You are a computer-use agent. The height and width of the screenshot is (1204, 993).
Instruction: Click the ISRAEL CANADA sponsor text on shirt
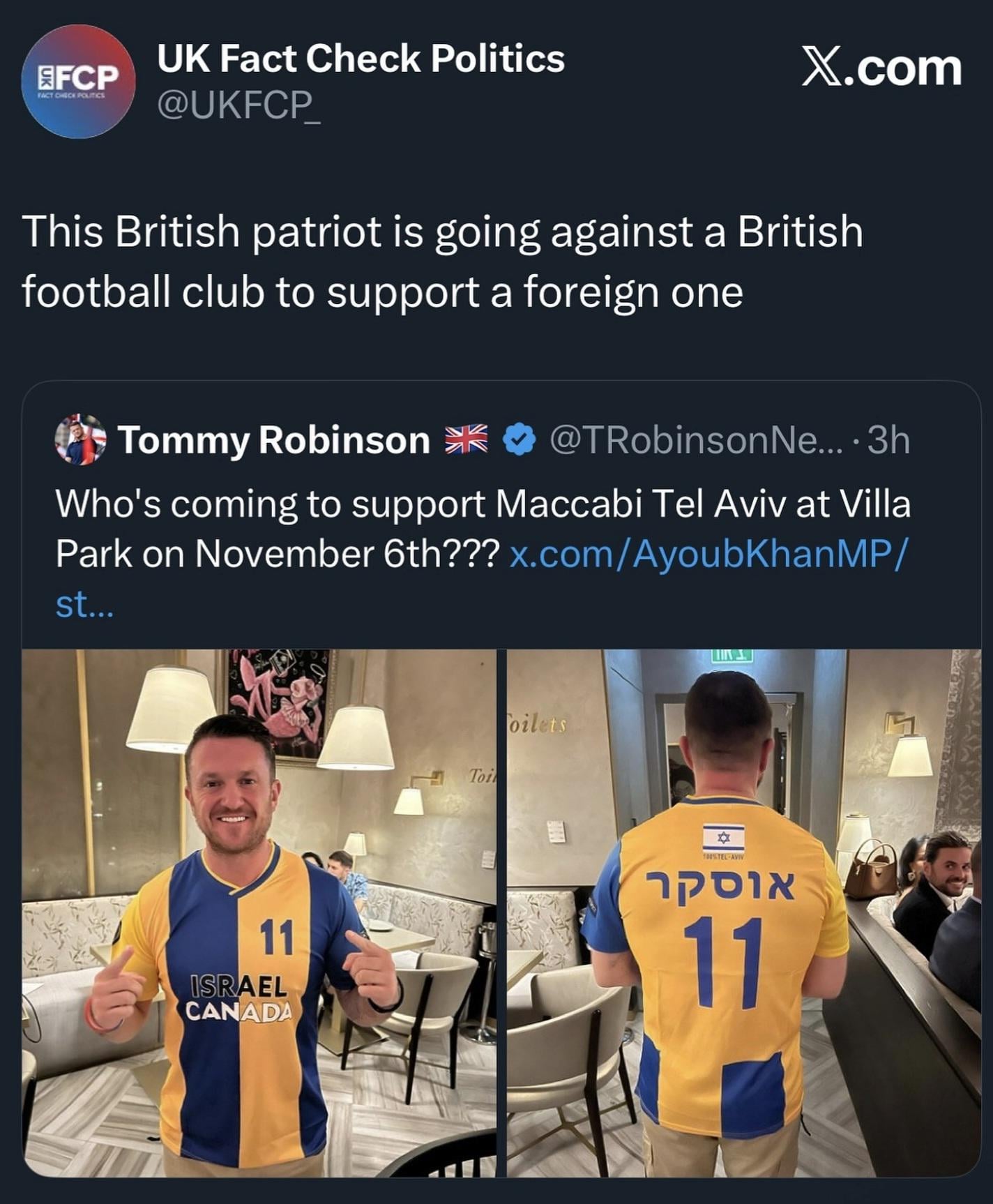click(238, 998)
